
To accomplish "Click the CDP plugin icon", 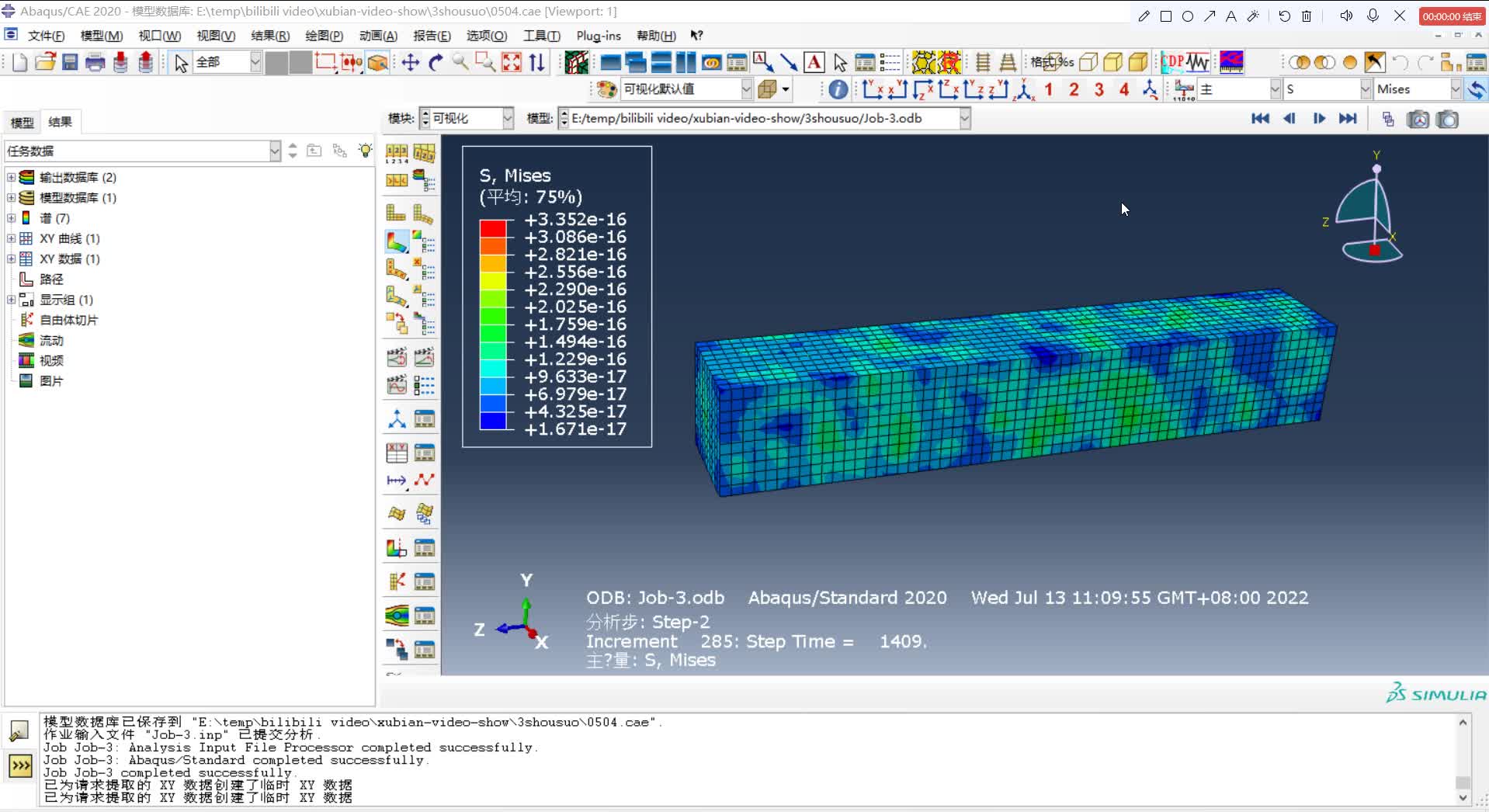I will (x=1171, y=62).
